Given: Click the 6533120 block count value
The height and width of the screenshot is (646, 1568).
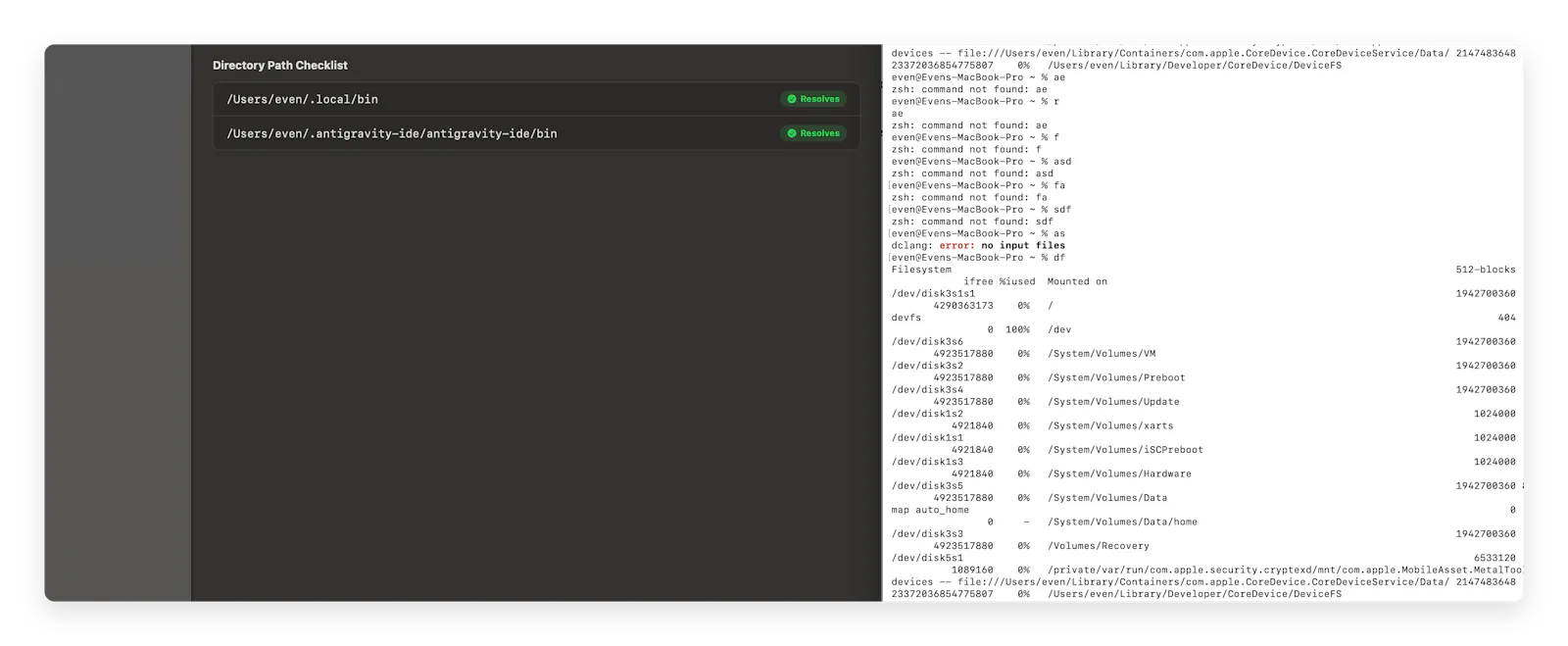Looking at the screenshot, I should tap(1494, 558).
